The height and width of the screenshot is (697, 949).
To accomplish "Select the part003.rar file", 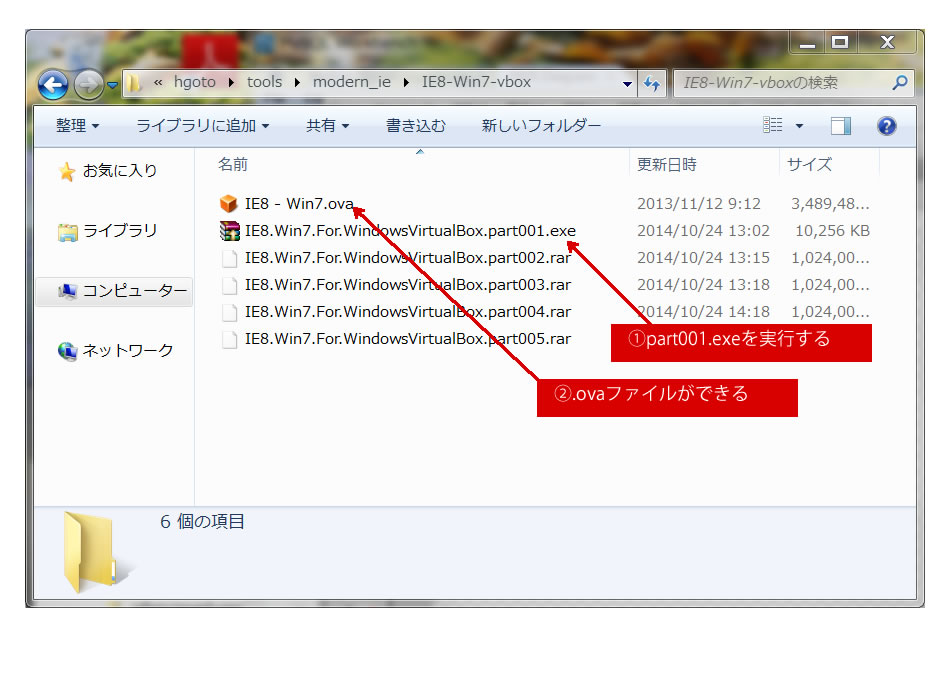I will (408, 285).
